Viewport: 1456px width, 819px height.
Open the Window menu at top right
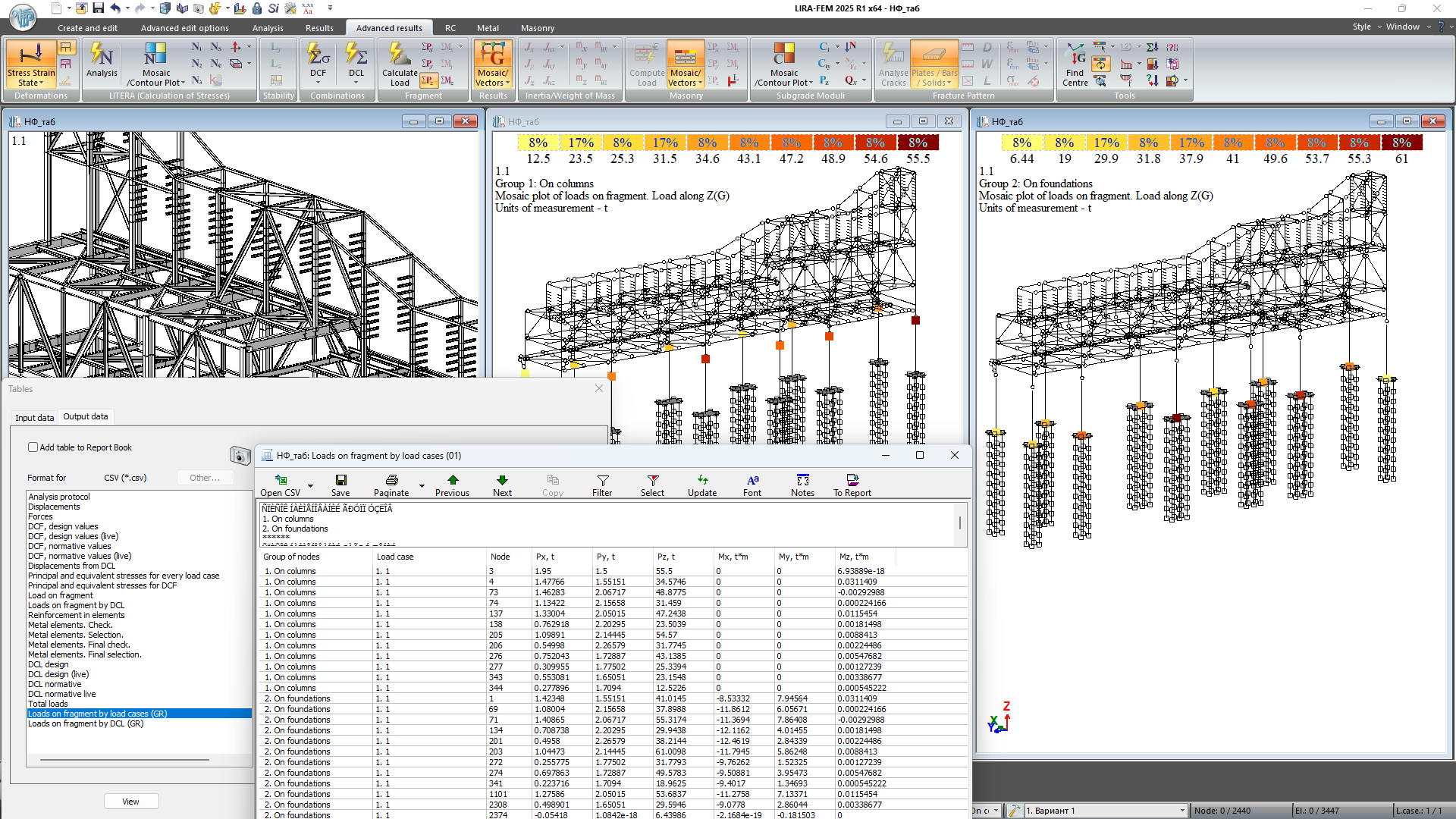pyautogui.click(x=1402, y=27)
